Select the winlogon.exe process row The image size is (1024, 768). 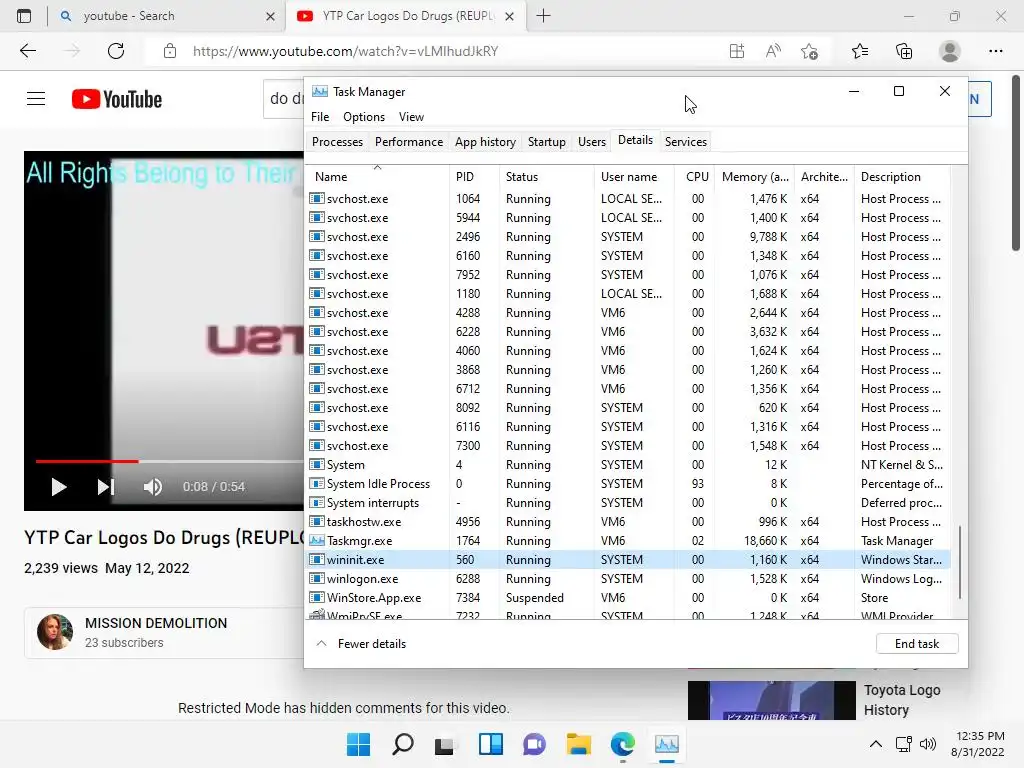coord(628,579)
